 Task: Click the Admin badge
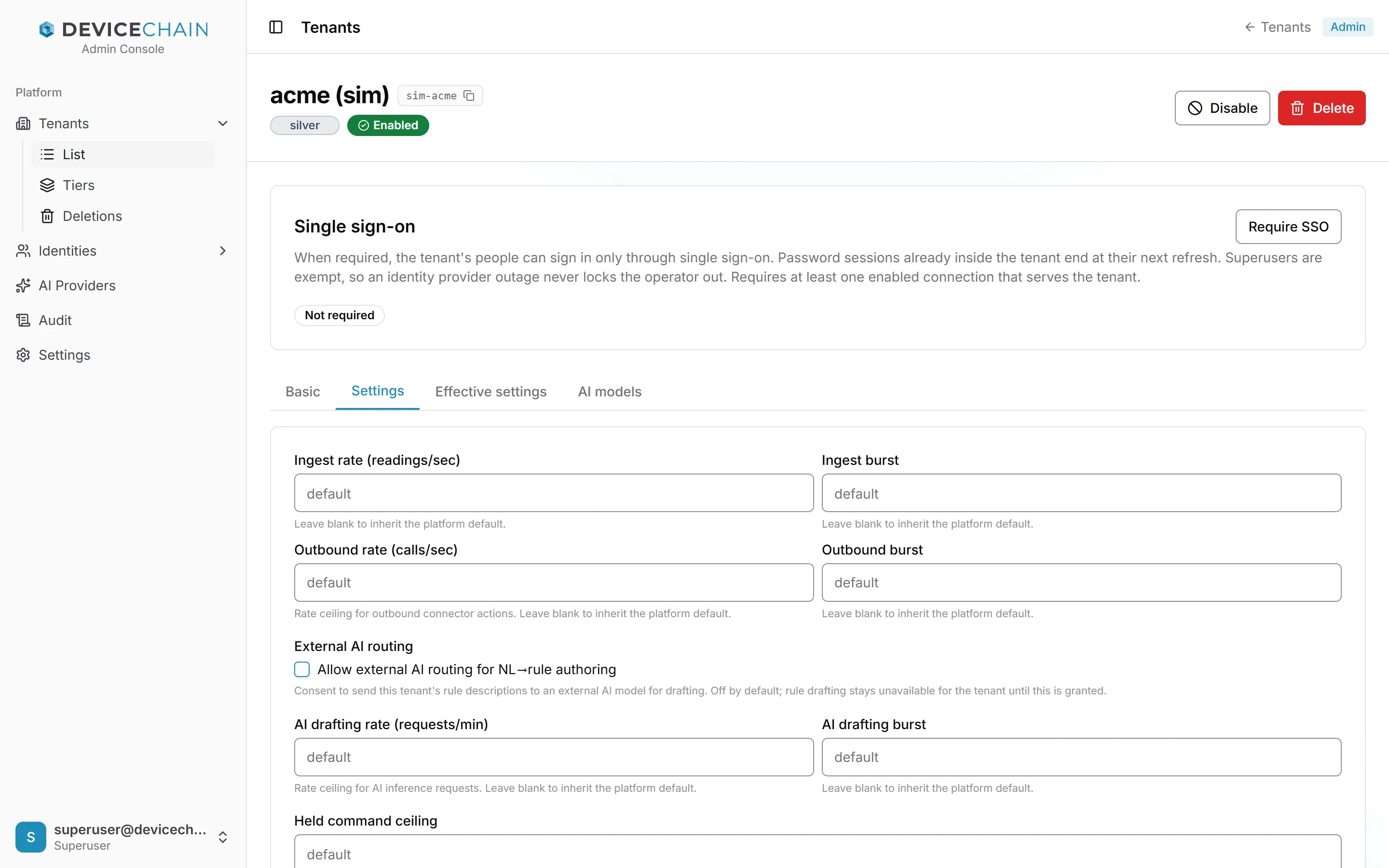[x=1347, y=27]
